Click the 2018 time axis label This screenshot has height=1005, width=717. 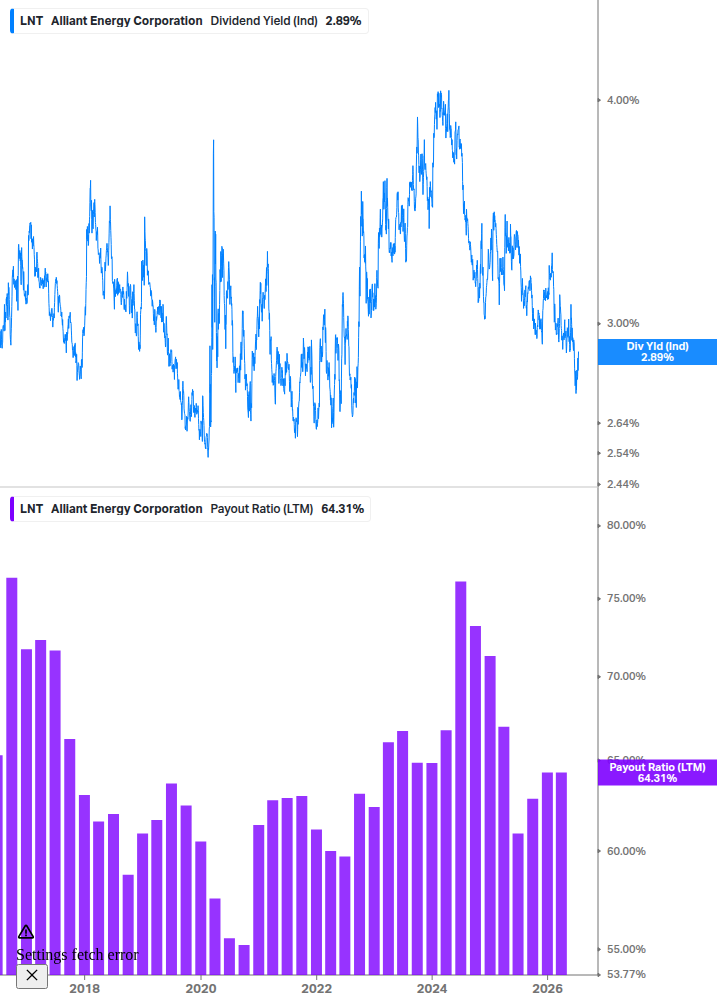coord(85,989)
